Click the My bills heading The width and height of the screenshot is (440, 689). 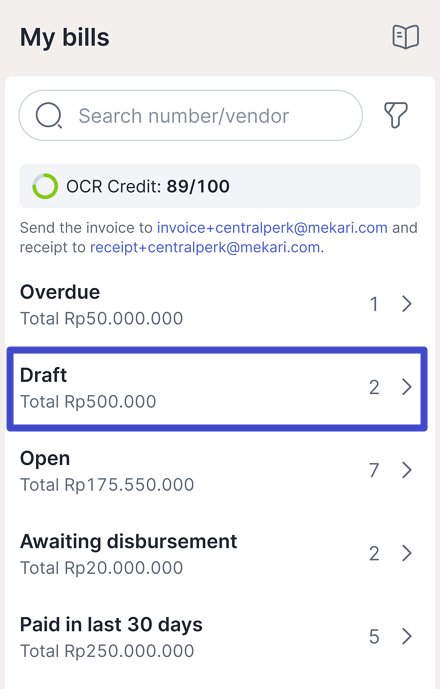[65, 37]
